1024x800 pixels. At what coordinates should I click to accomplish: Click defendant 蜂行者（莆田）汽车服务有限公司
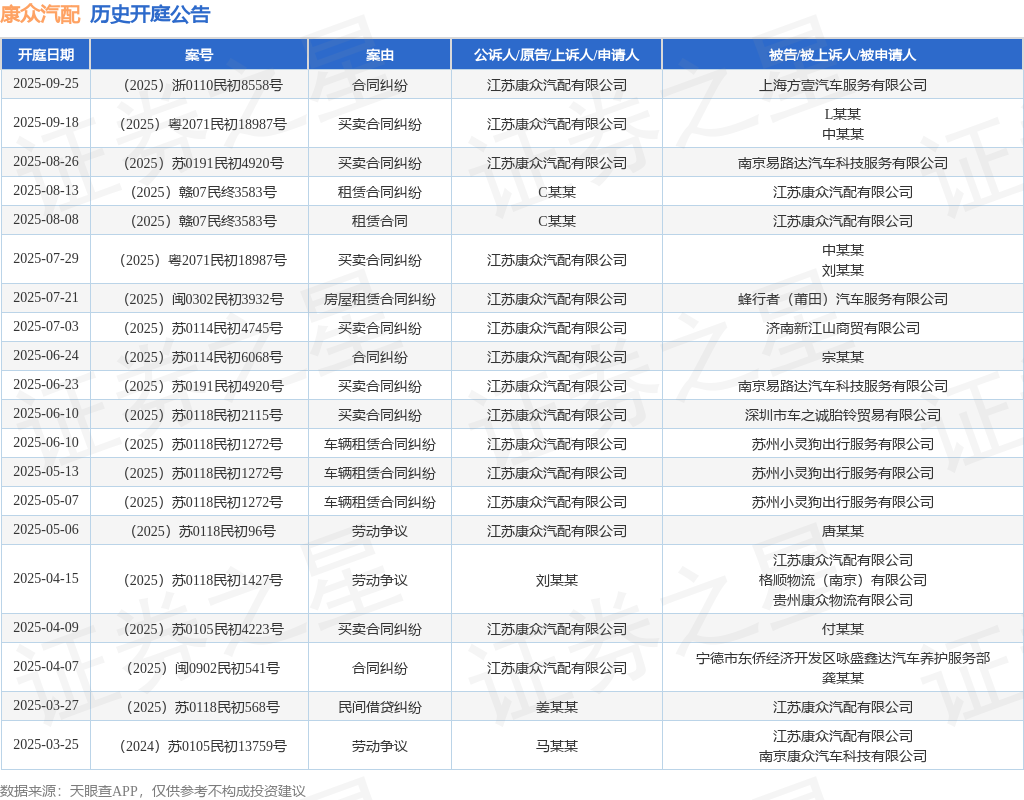[842, 299]
